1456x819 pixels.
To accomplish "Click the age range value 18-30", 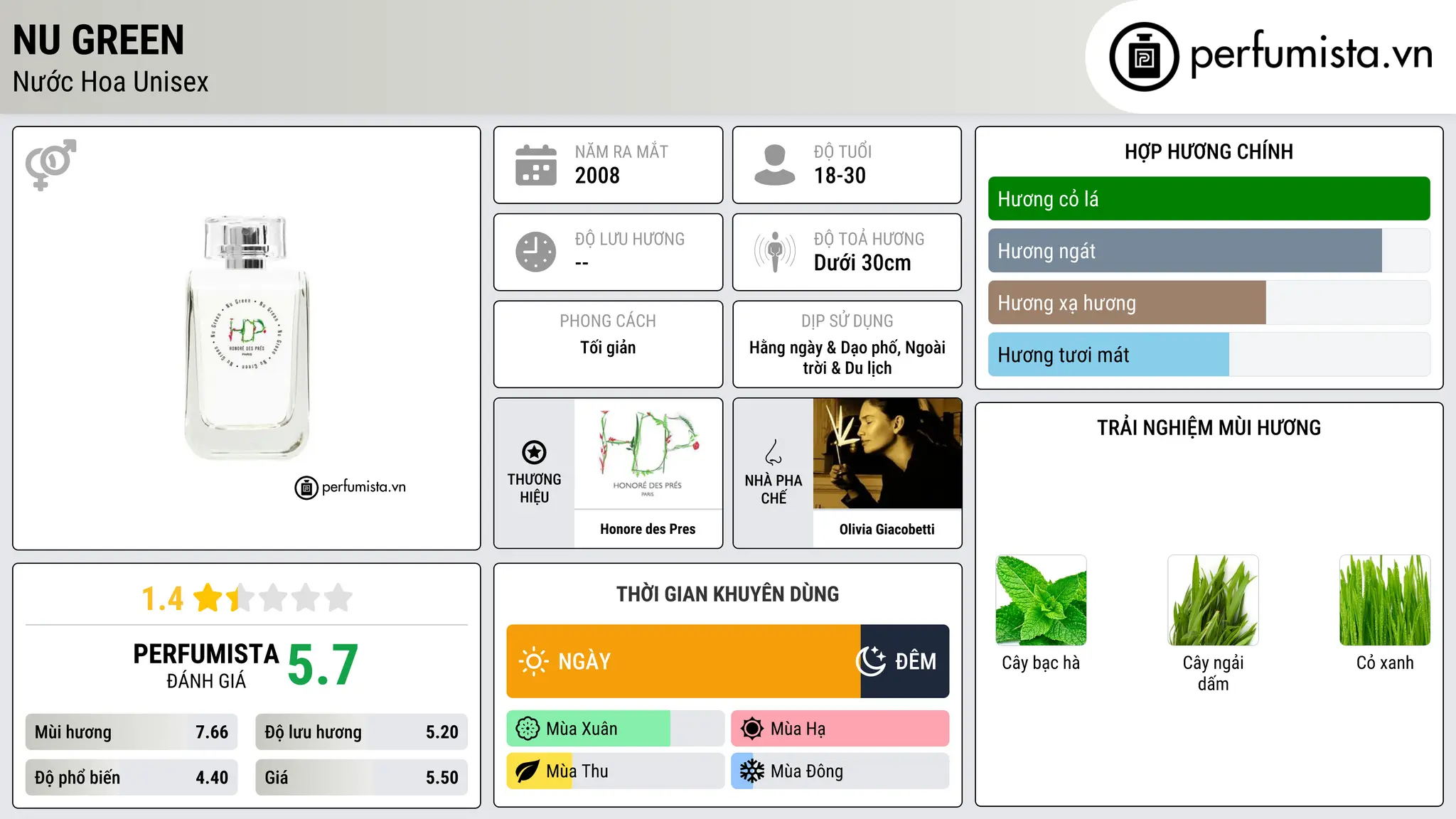I will (x=840, y=176).
